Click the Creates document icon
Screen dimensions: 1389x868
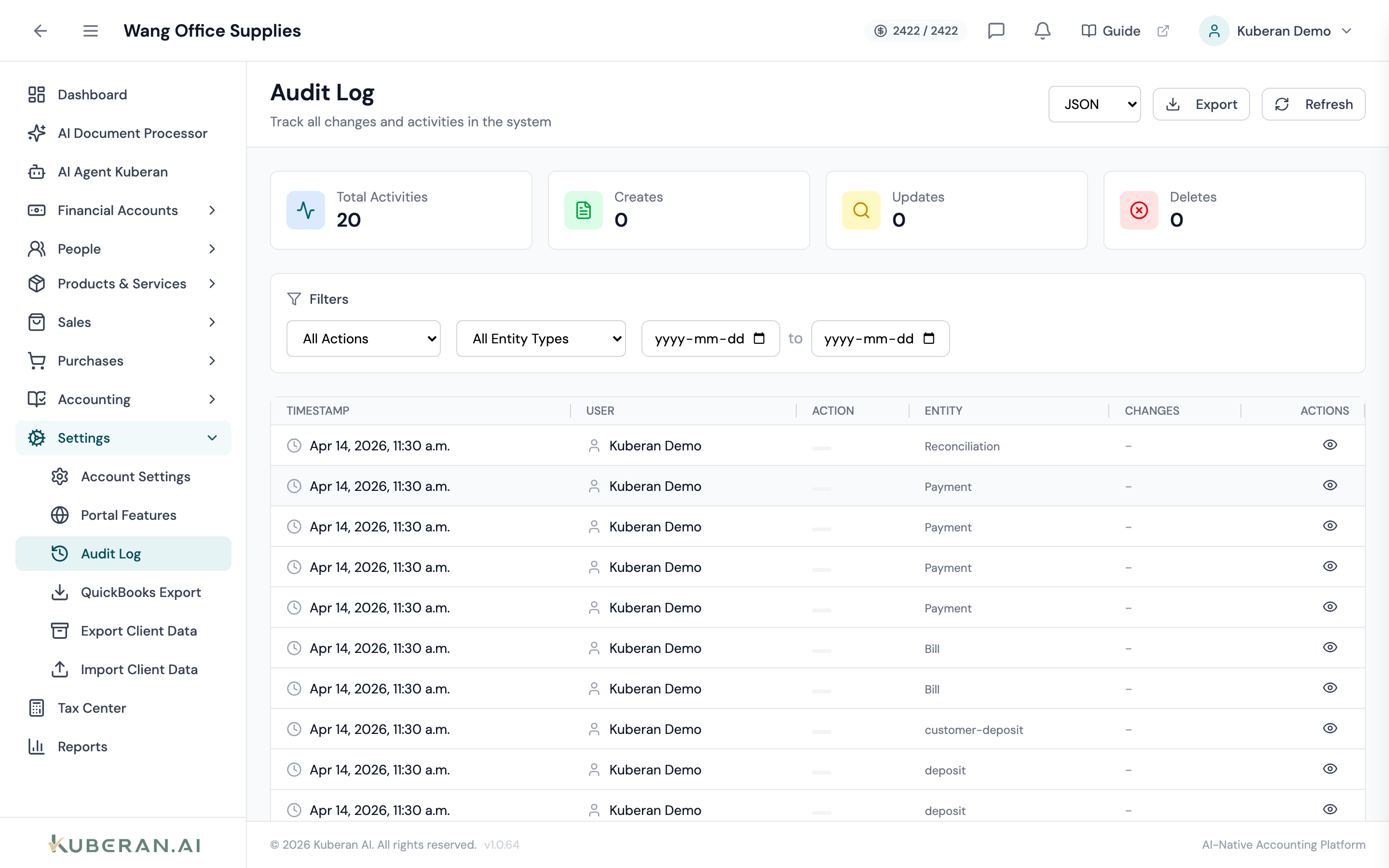584,210
